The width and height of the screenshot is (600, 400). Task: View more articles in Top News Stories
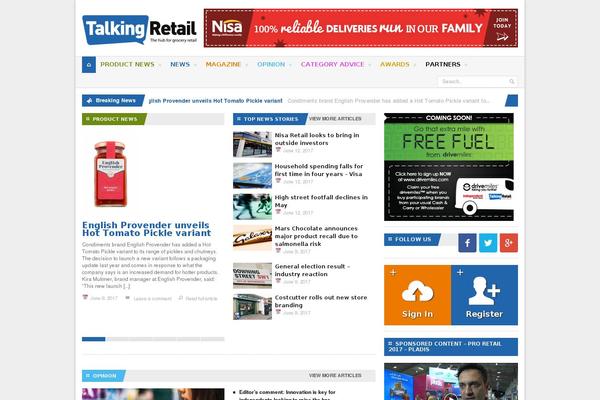pyautogui.click(x=335, y=119)
